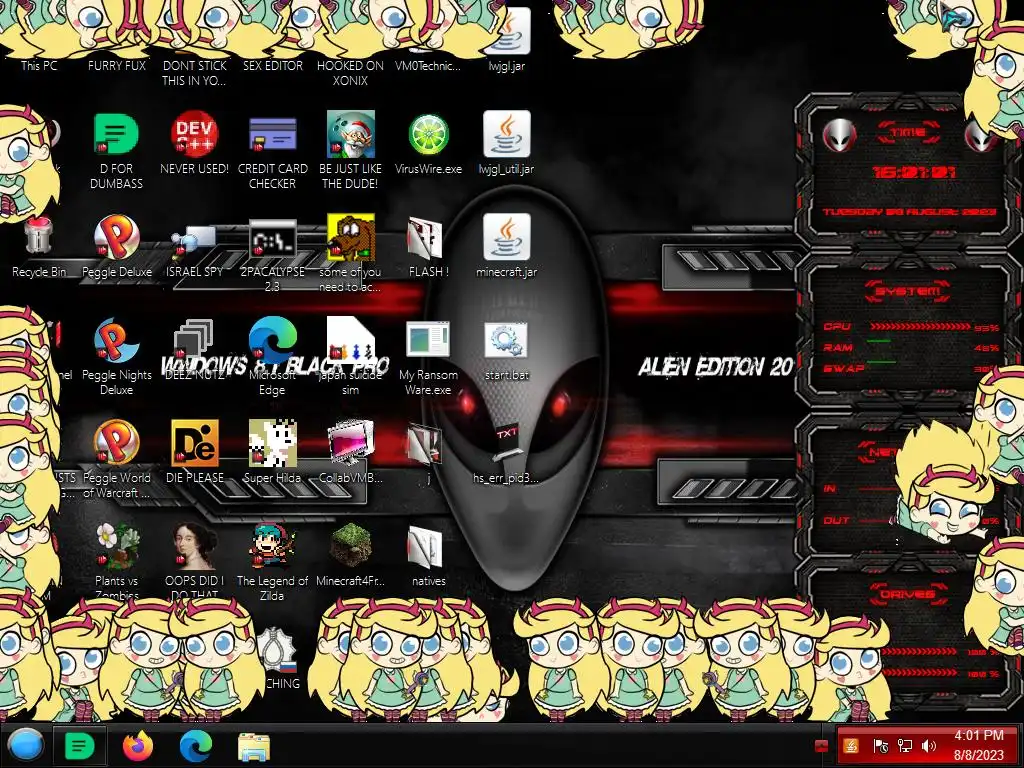Launch Firefox from the taskbar
Image resolution: width=1024 pixels, height=768 pixels.
[138, 746]
